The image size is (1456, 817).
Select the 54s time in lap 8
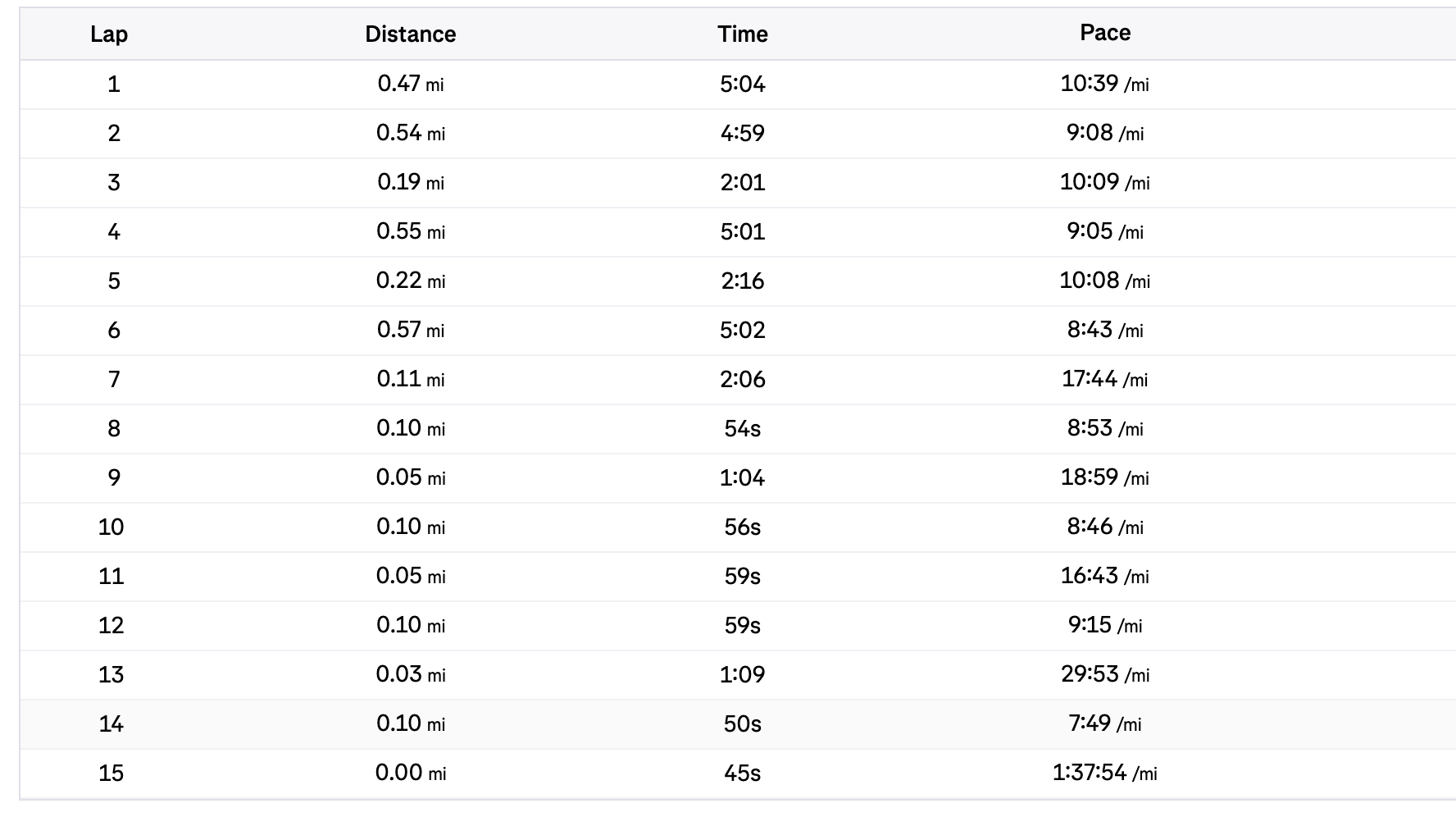click(742, 428)
